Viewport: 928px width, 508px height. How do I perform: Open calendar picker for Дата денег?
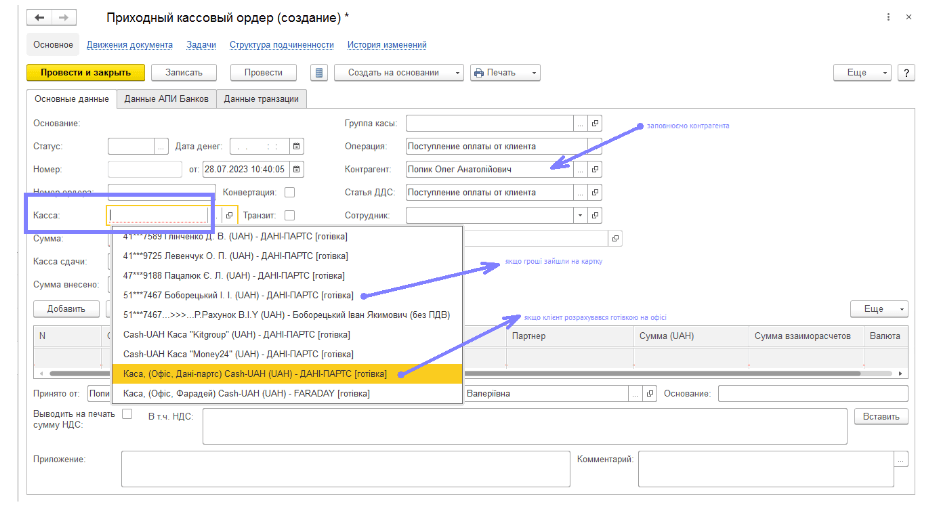[x=297, y=146]
